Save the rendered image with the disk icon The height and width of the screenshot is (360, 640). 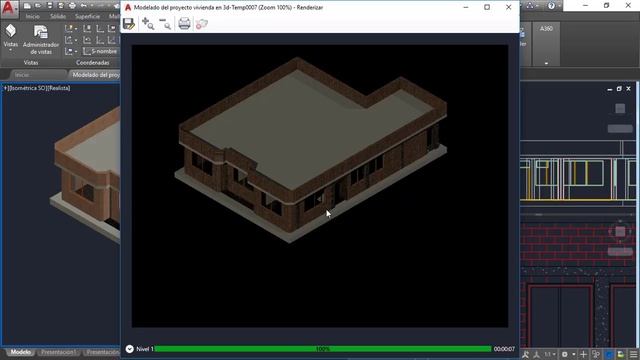[129, 24]
